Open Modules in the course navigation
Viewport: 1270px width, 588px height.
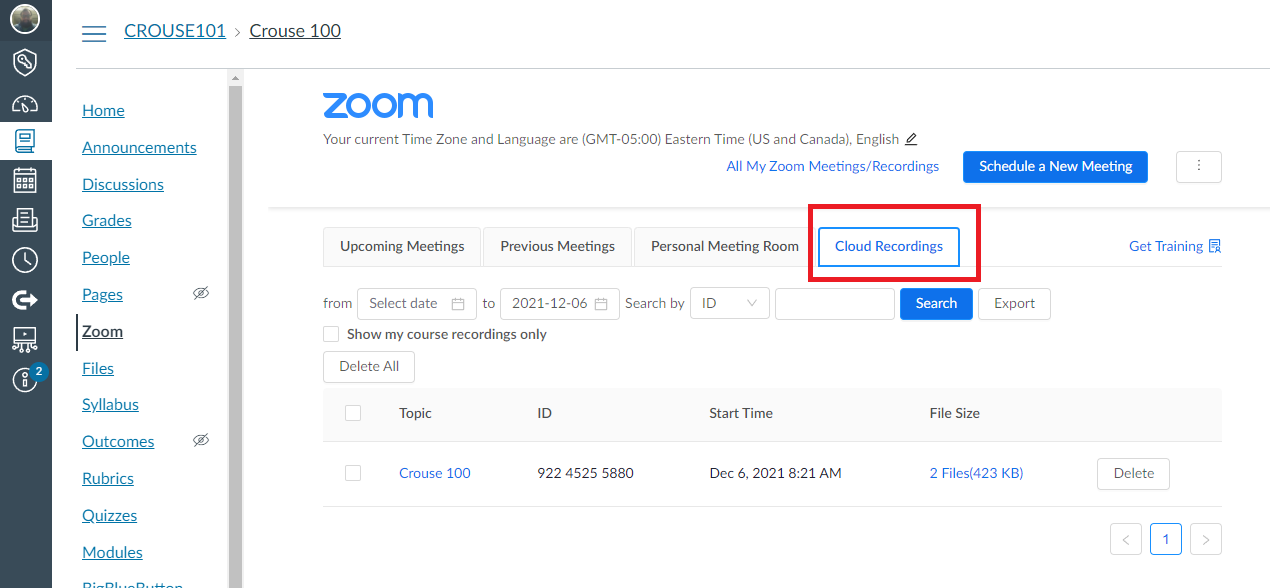112,552
